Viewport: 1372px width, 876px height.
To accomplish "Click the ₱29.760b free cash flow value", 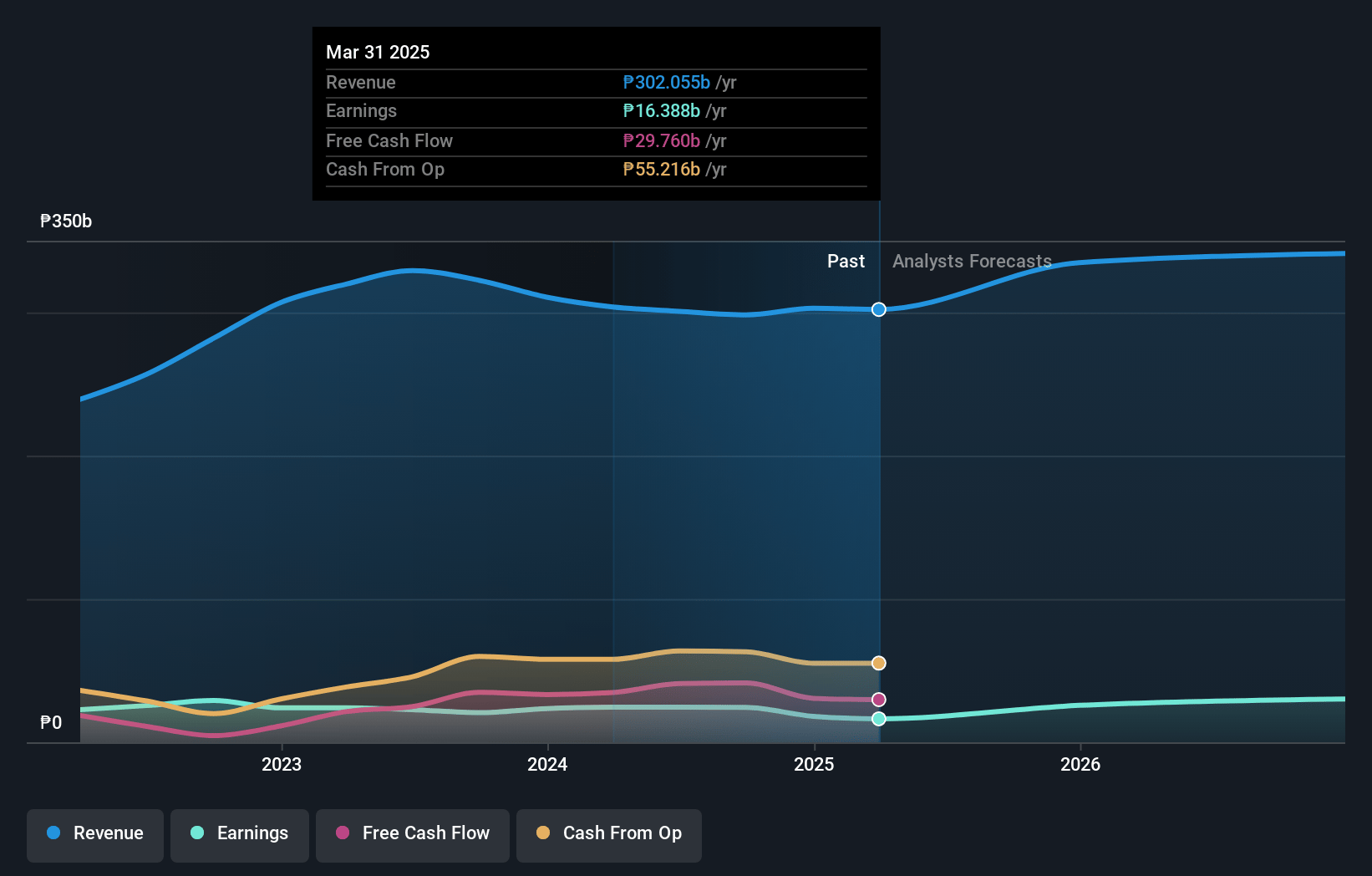I will coord(662,140).
